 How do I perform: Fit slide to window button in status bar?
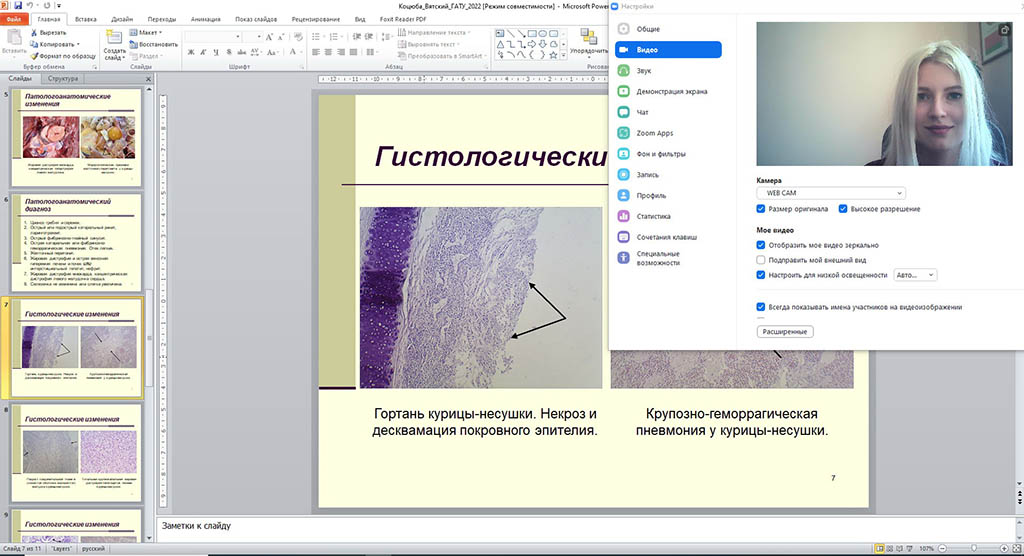click(x=1016, y=549)
